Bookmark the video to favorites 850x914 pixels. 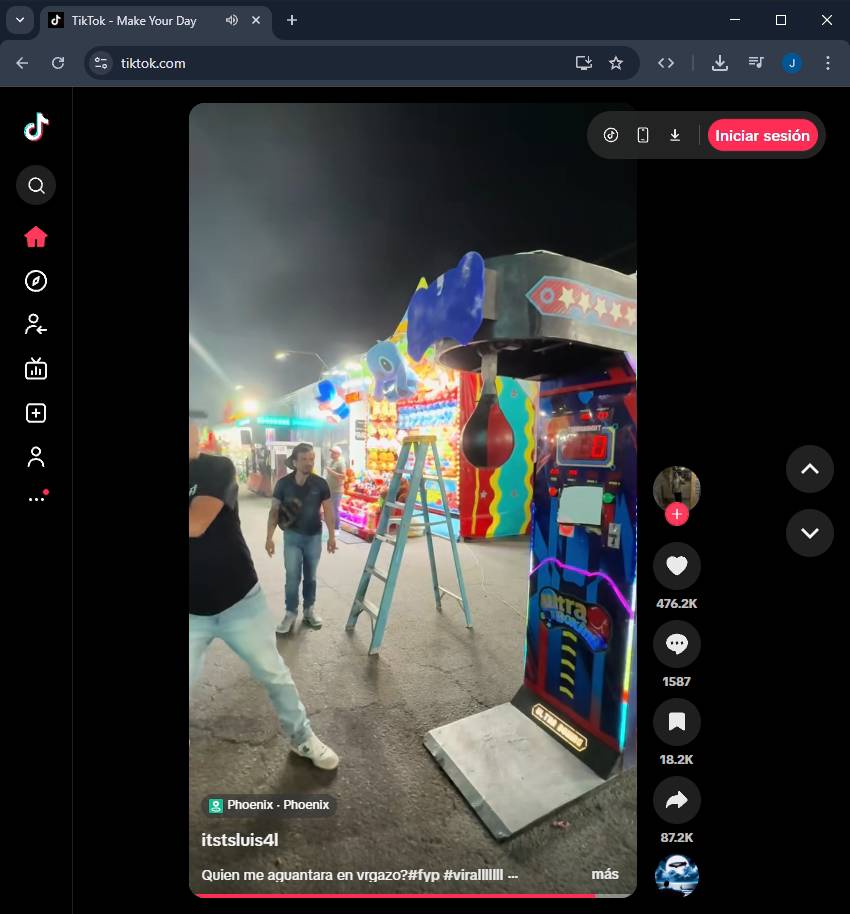point(676,722)
